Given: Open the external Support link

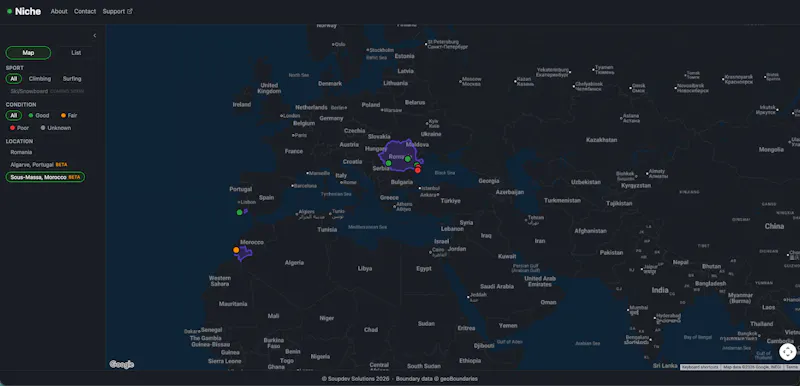Looking at the screenshot, I should point(117,11).
